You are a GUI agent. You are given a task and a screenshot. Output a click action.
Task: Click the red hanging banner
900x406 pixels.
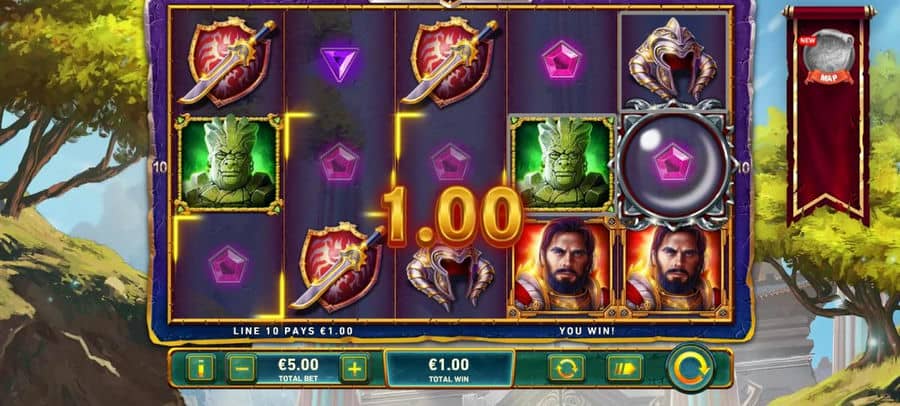click(828, 115)
